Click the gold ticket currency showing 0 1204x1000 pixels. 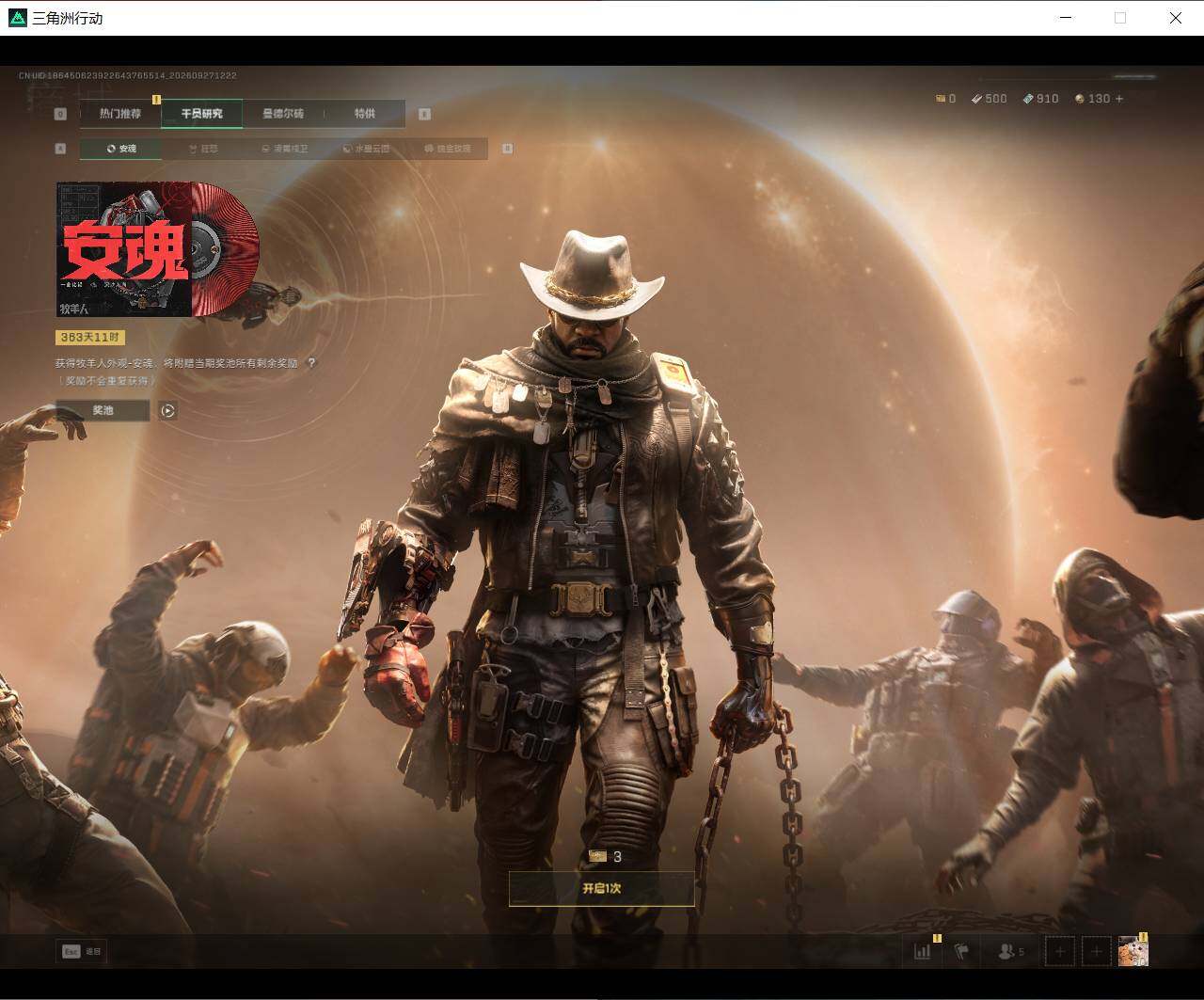coord(945,99)
